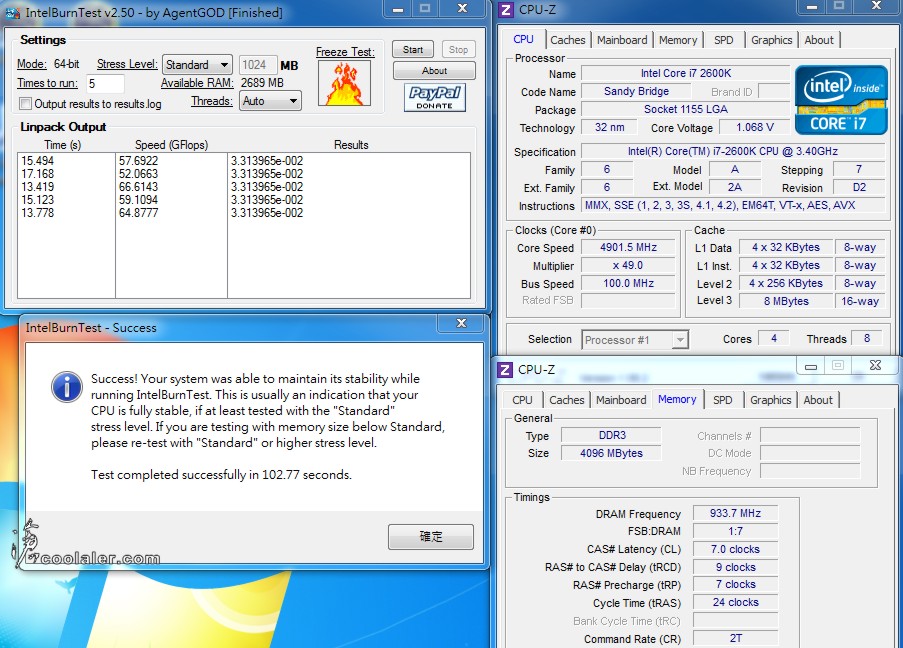Select the speed value 66.6143
This screenshot has width=903, height=648.
click(x=138, y=187)
